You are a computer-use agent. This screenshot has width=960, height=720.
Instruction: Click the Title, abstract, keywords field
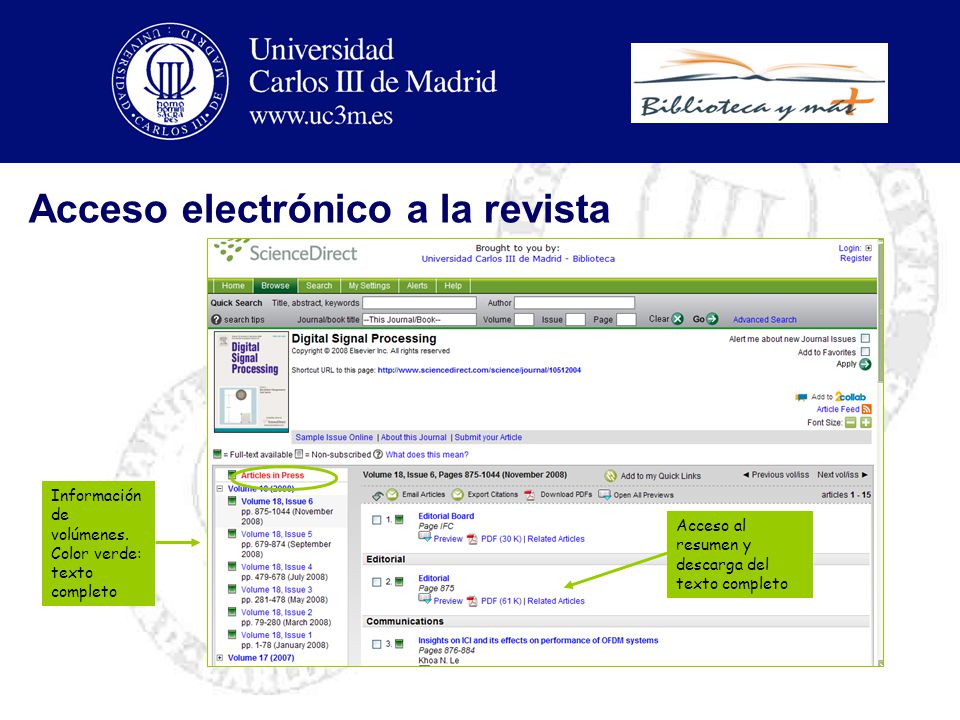419,303
